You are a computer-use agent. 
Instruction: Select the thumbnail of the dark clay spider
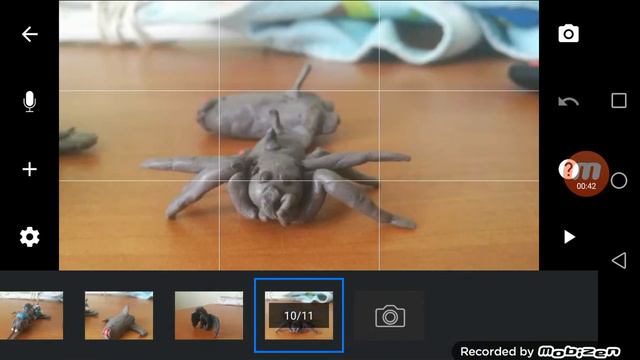(209, 316)
